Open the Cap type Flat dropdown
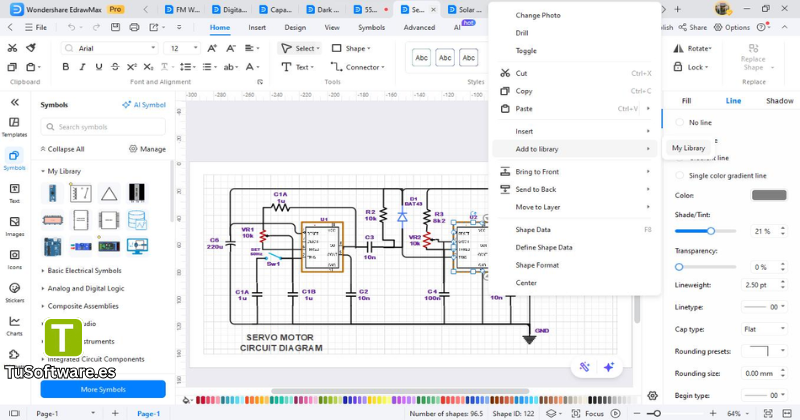This screenshot has height=420, width=800. pos(764,329)
